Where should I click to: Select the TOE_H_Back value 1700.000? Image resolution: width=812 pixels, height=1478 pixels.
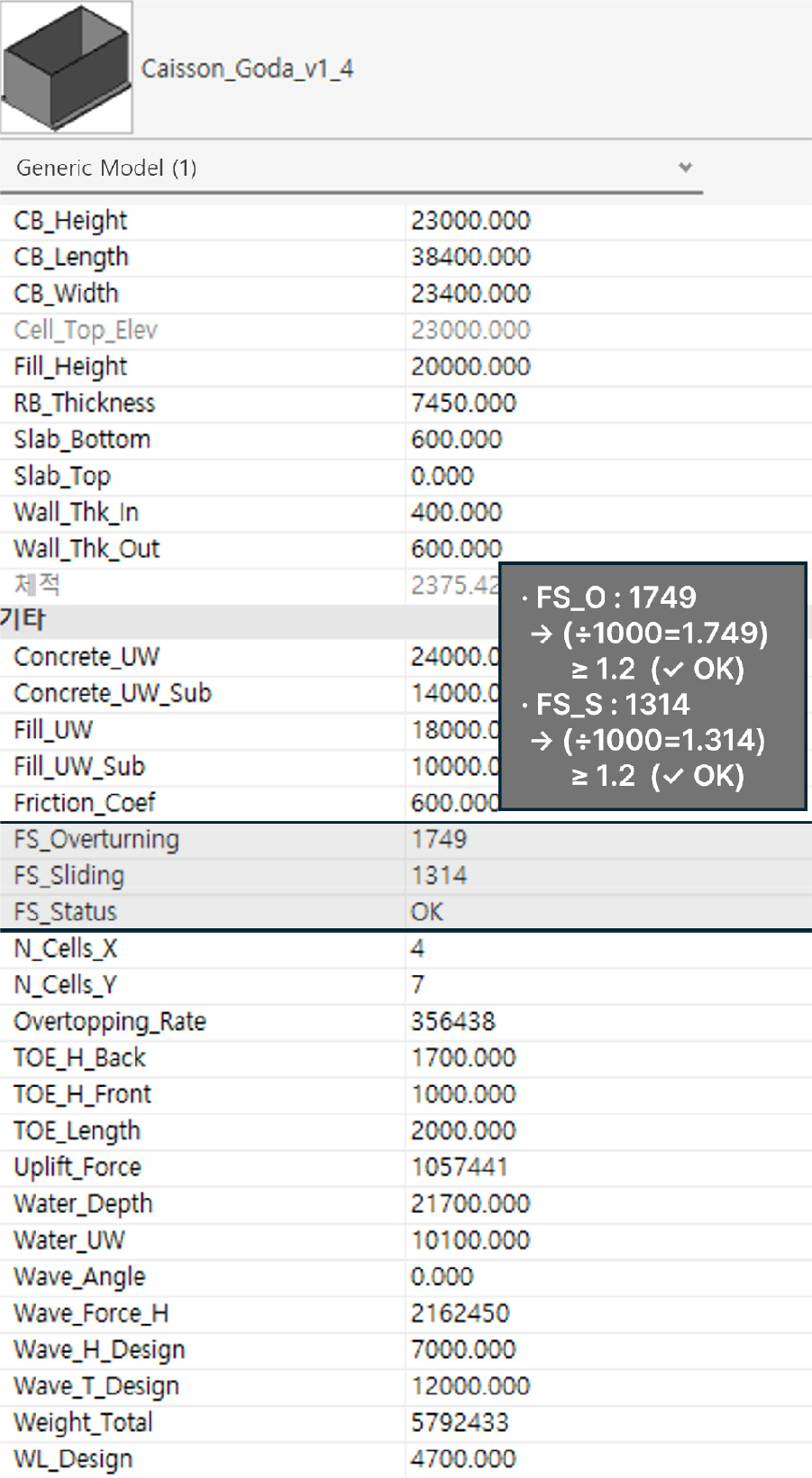pyautogui.click(x=463, y=1058)
